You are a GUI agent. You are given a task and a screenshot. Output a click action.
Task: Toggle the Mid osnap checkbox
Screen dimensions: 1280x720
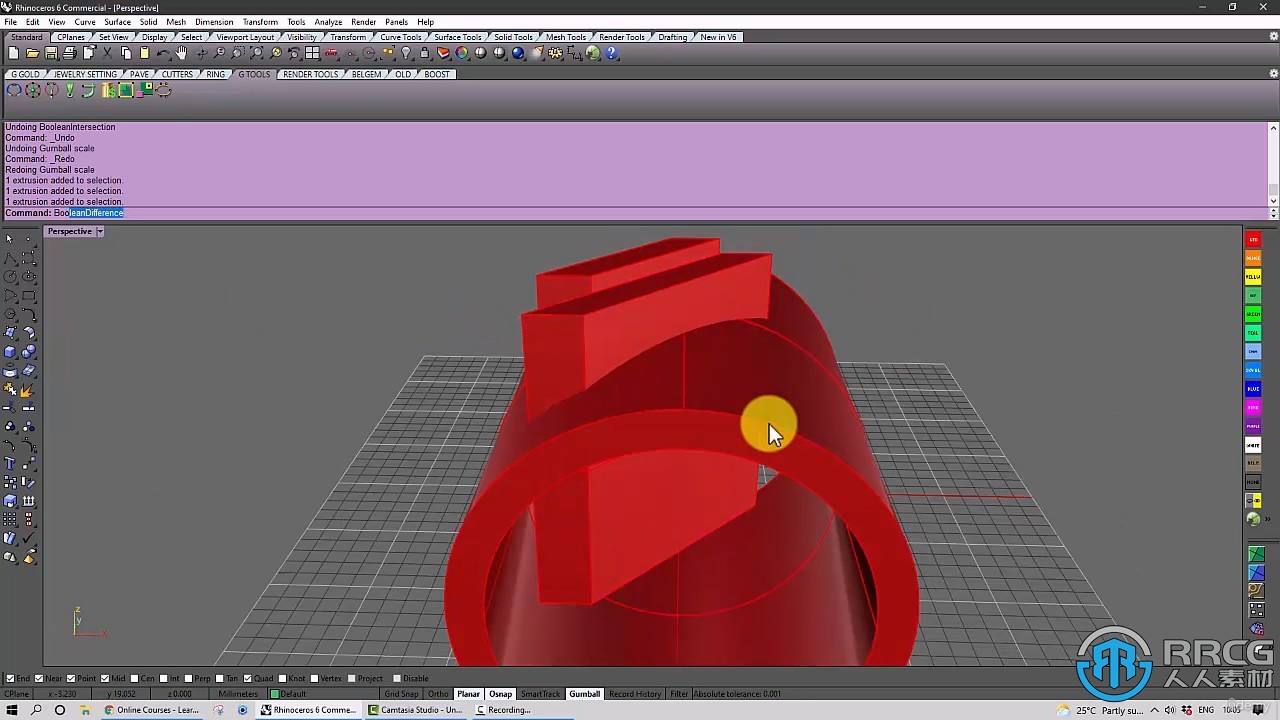[106, 678]
